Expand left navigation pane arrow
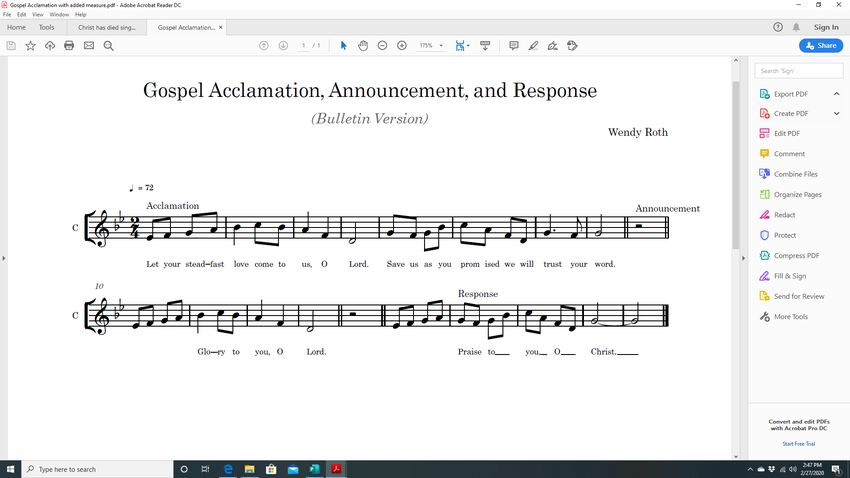The image size is (850, 478). [4, 258]
